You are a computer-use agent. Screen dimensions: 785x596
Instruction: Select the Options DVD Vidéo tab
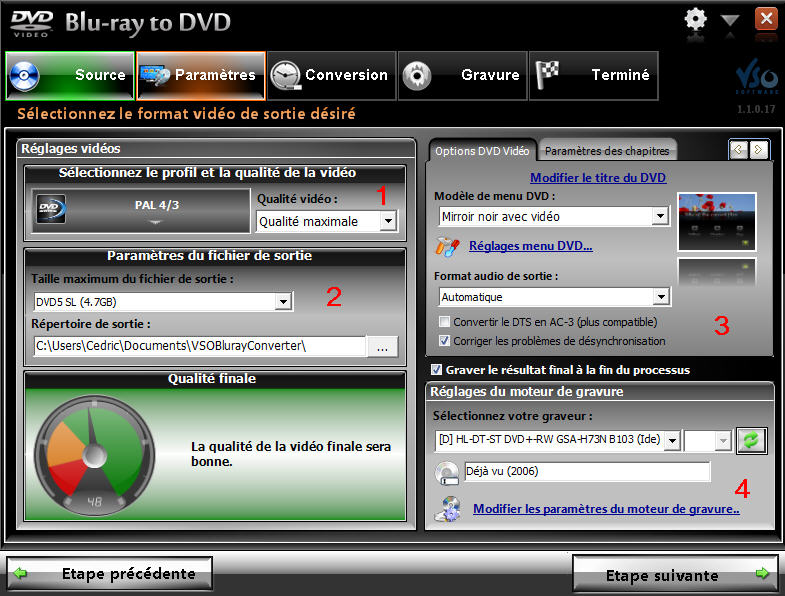pyautogui.click(x=482, y=151)
